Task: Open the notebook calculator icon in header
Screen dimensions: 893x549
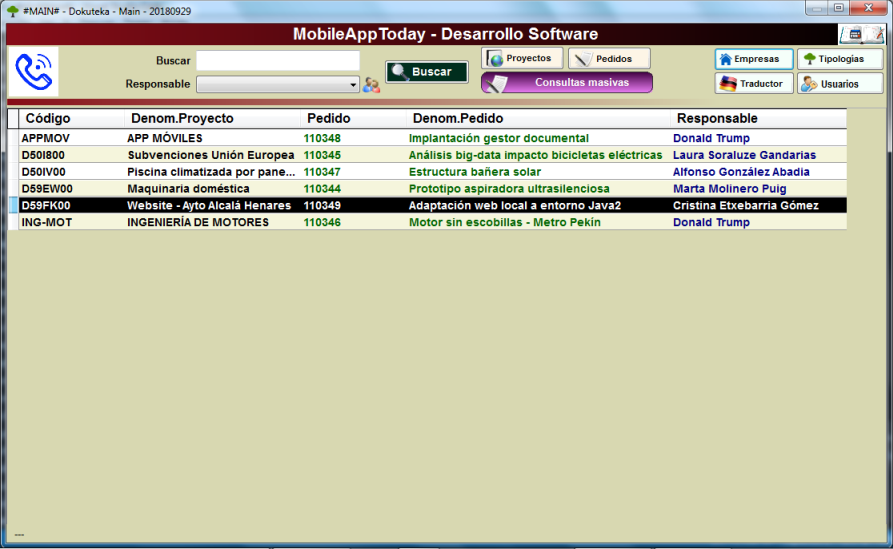Action: 861,34
